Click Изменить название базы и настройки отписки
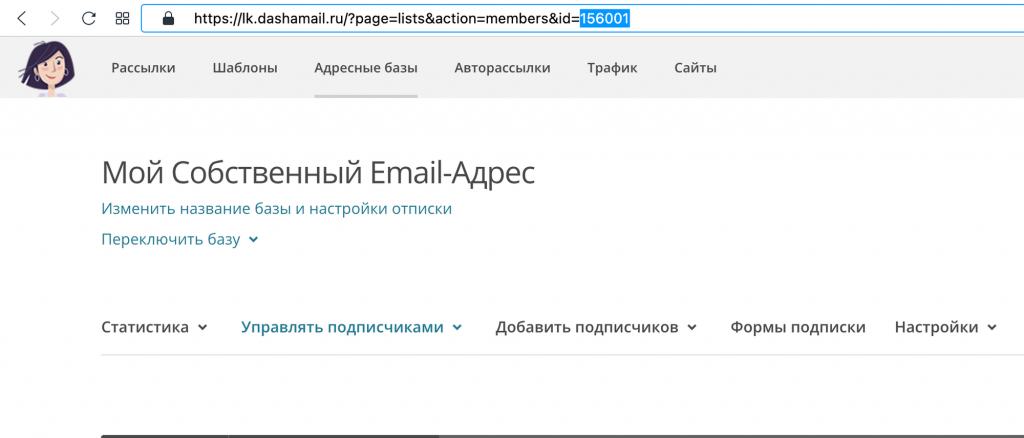 coord(277,209)
